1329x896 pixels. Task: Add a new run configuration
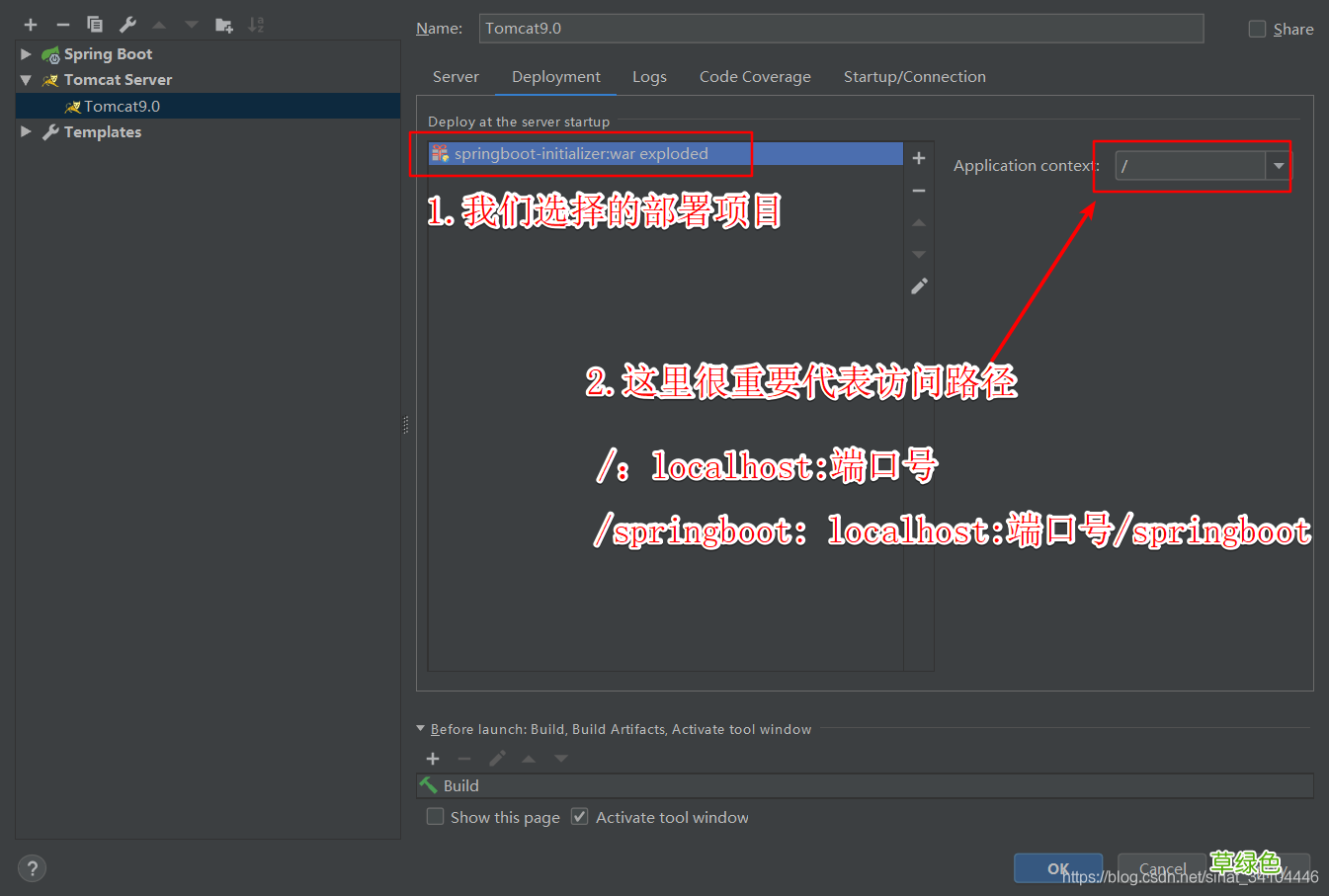[x=30, y=24]
